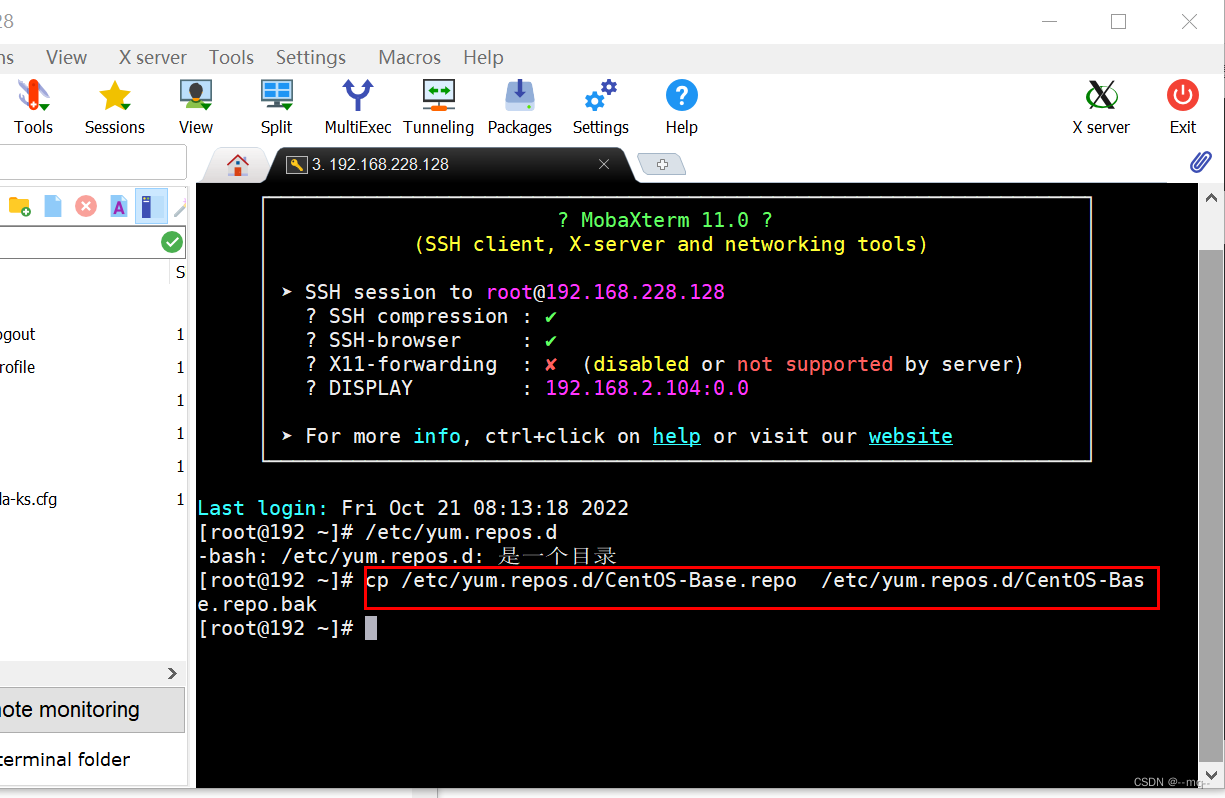
Task: Open a new tab with plus button
Action: click(662, 164)
